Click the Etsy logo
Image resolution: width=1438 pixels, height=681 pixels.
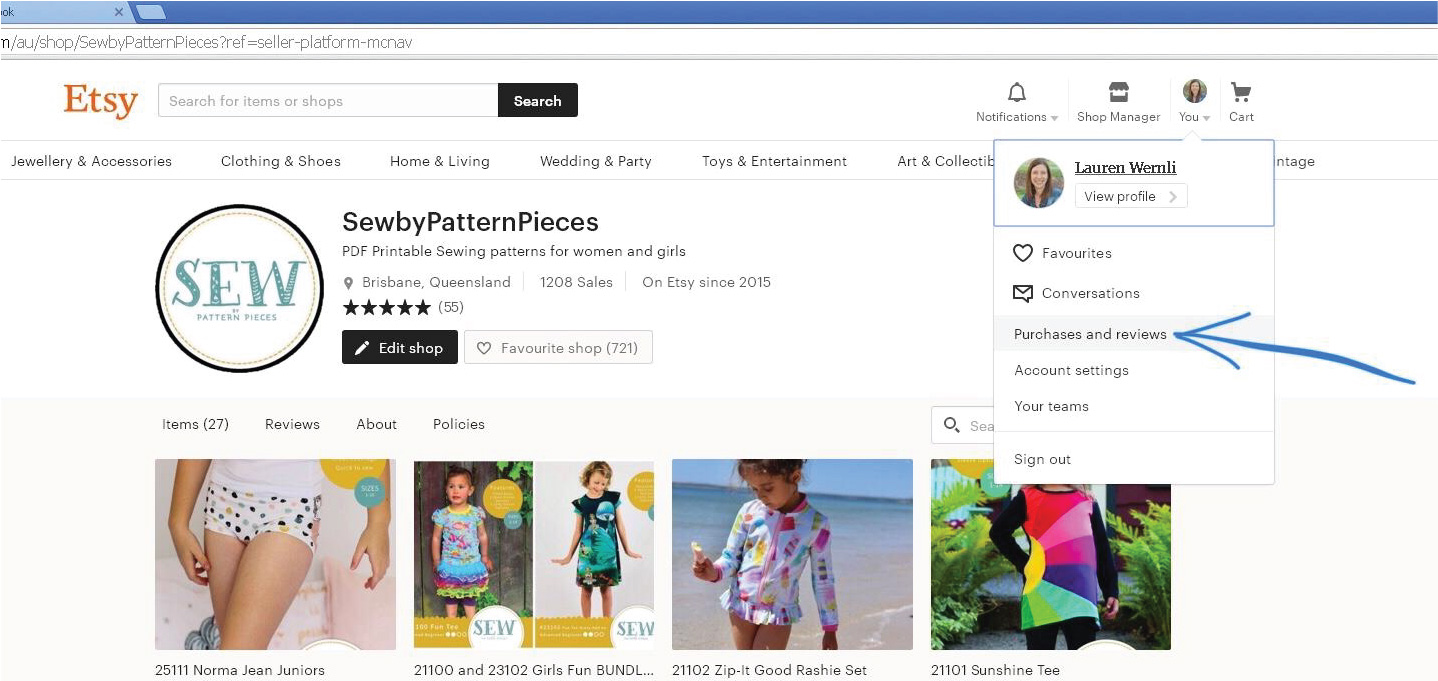100,101
